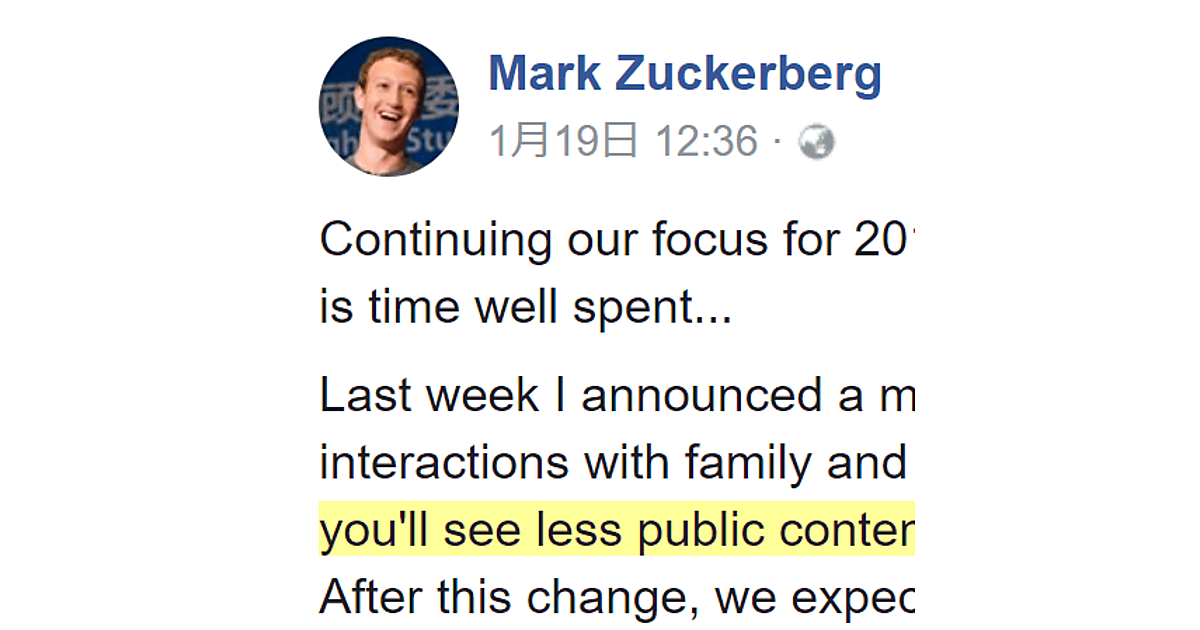Click the word "less" in highlighted text
Screen dimensions: 1200x630
580,533
